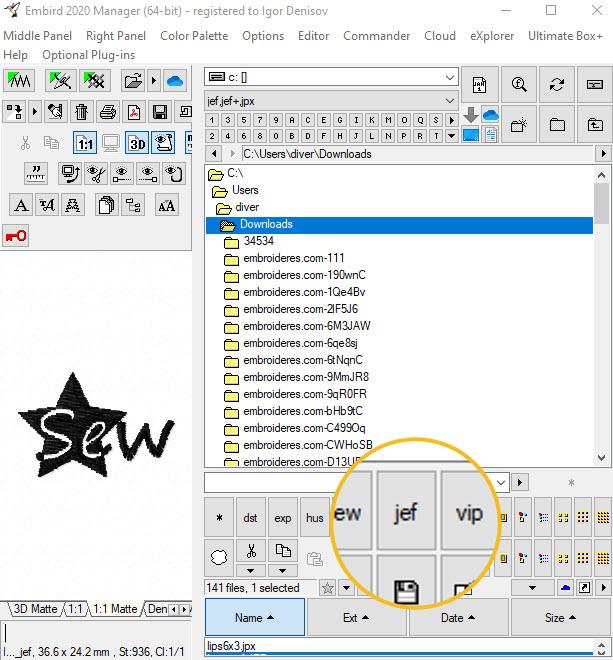Click the double AA font size icon
The height and width of the screenshot is (660, 613).
[x=167, y=205]
